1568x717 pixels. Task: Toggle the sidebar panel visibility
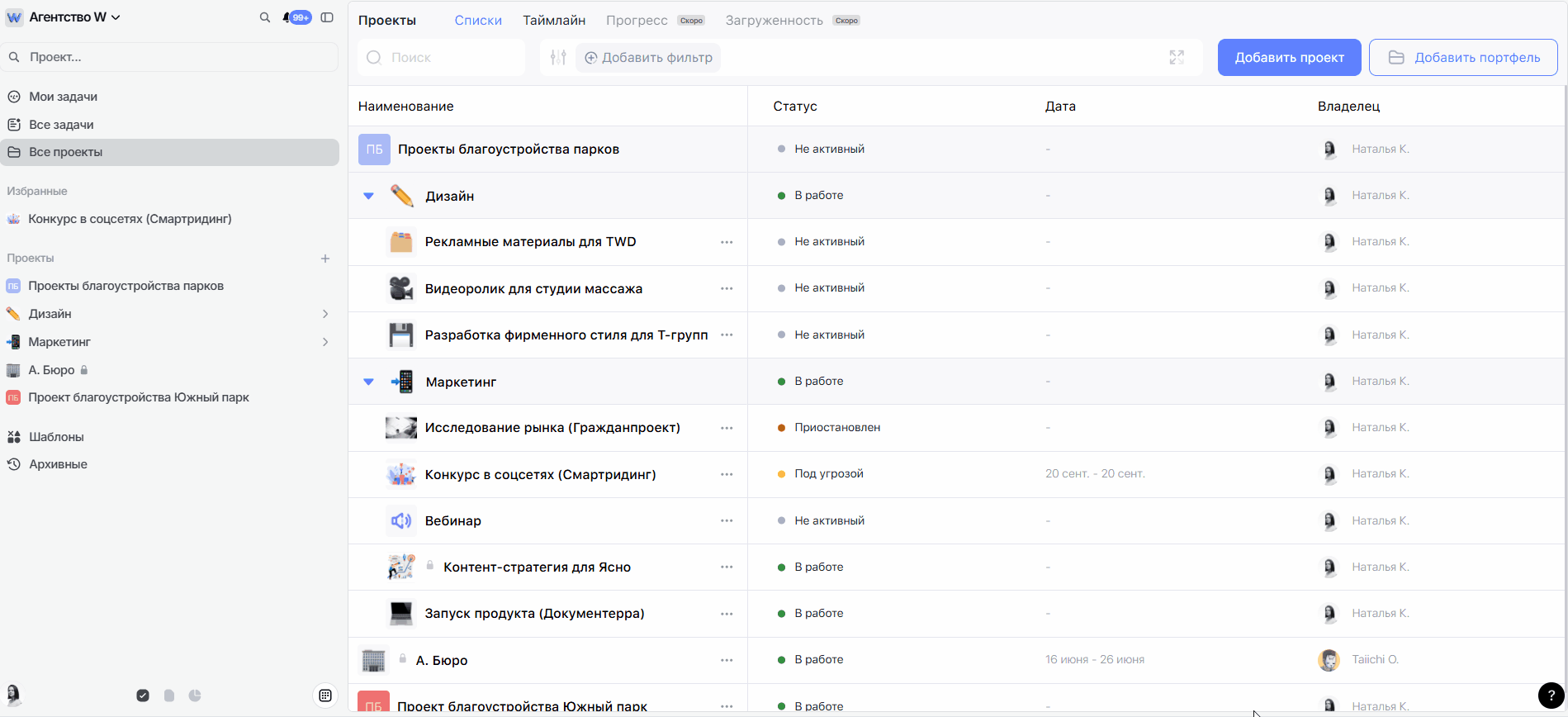pyautogui.click(x=327, y=17)
